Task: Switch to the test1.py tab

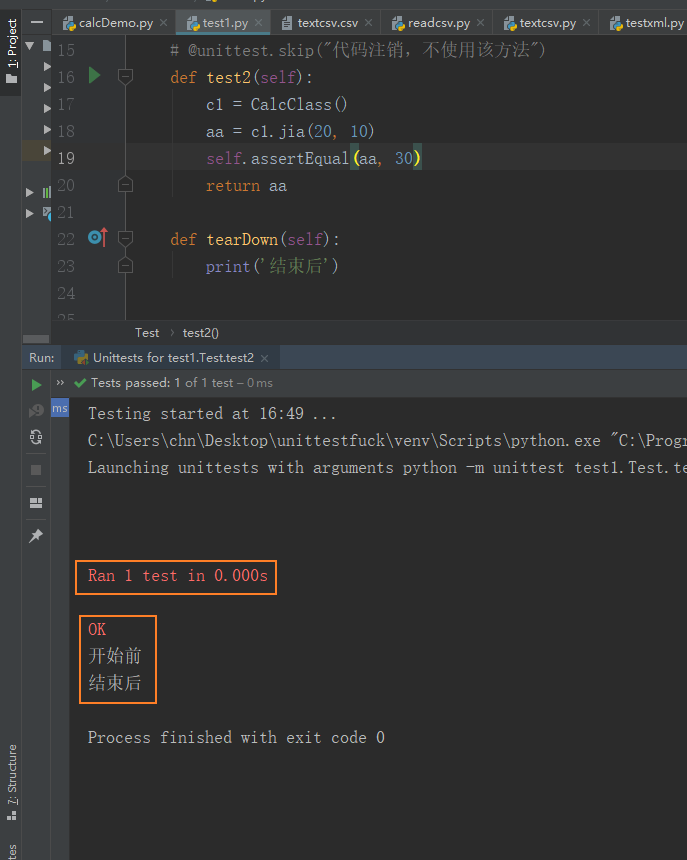Action: click(x=225, y=23)
